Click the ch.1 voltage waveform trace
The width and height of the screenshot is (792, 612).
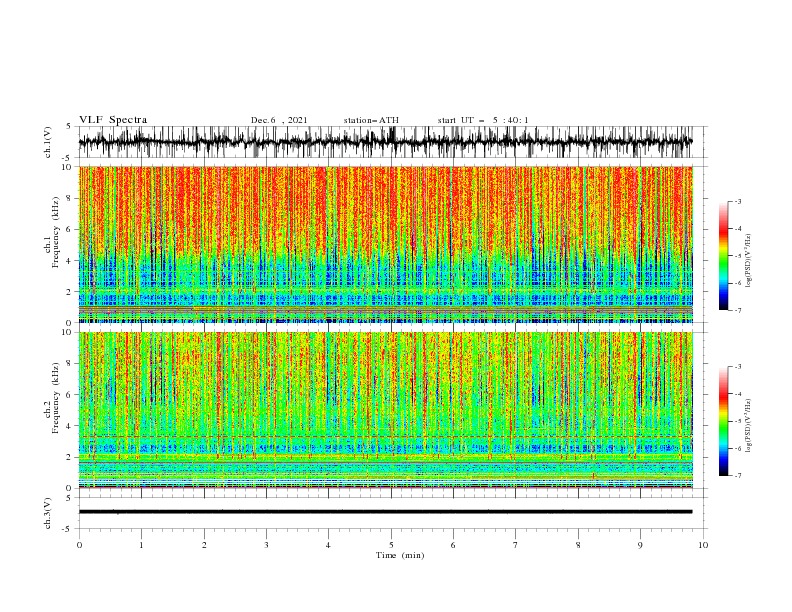click(385, 142)
